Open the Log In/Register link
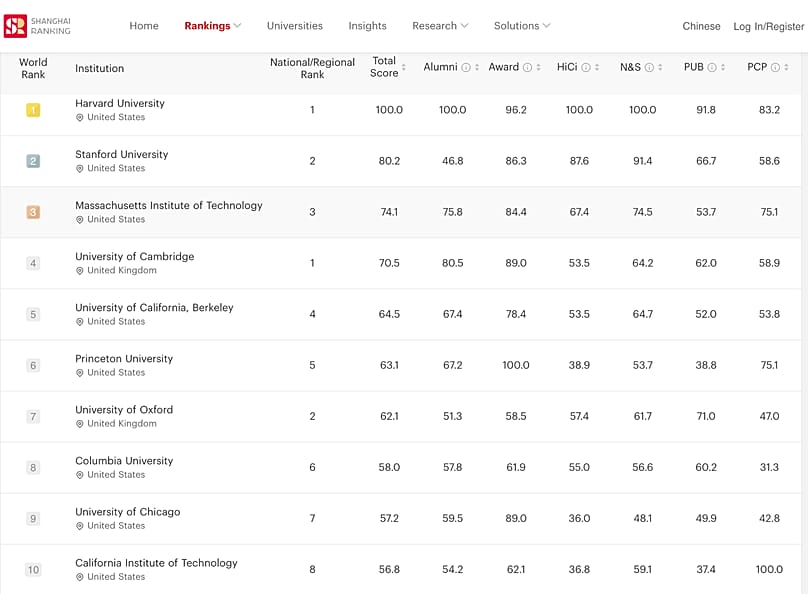This screenshot has width=808, height=594. 769,26
